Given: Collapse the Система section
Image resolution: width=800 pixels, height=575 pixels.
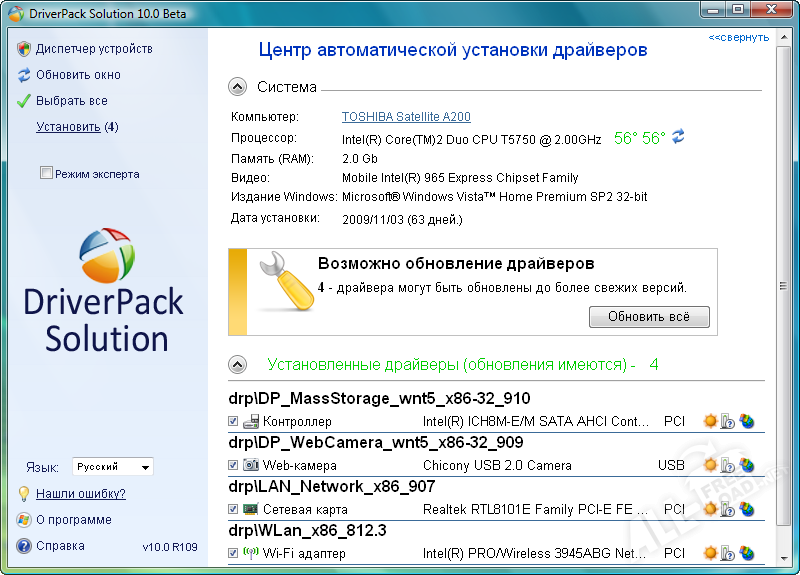Looking at the screenshot, I should [237, 87].
